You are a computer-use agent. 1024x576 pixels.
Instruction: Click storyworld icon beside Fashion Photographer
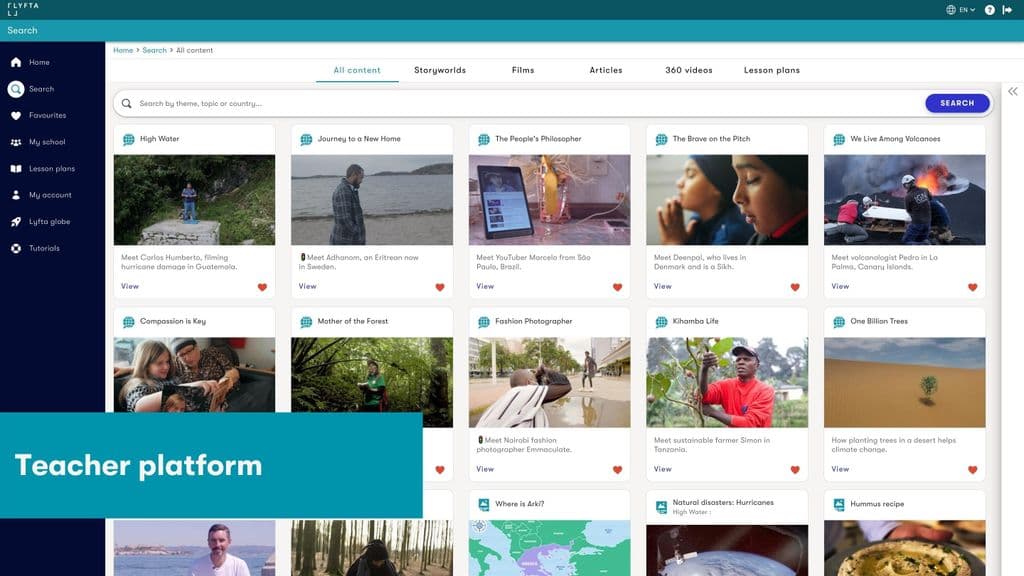pyautogui.click(x=484, y=322)
